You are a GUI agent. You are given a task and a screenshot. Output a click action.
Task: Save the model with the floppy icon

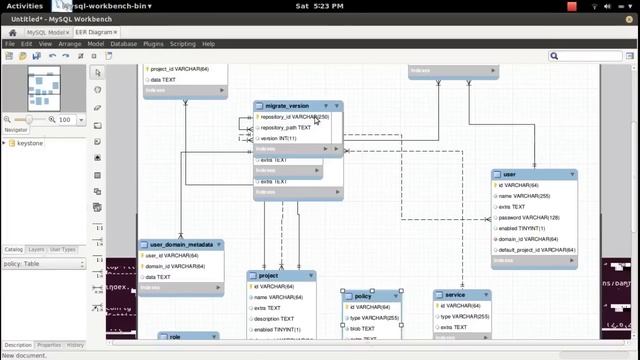pos(36,56)
